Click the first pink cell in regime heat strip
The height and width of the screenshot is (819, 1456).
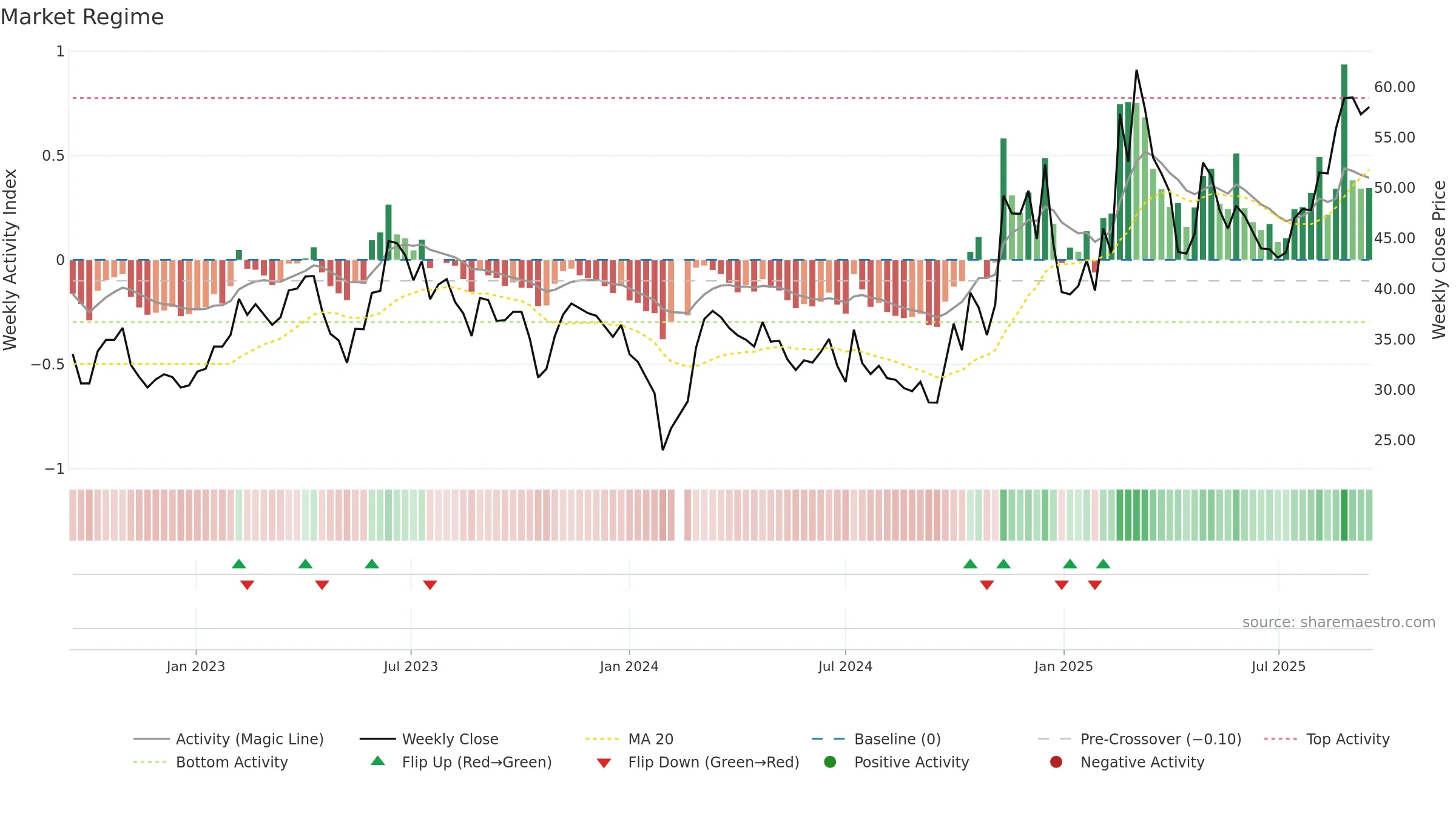click(73, 515)
